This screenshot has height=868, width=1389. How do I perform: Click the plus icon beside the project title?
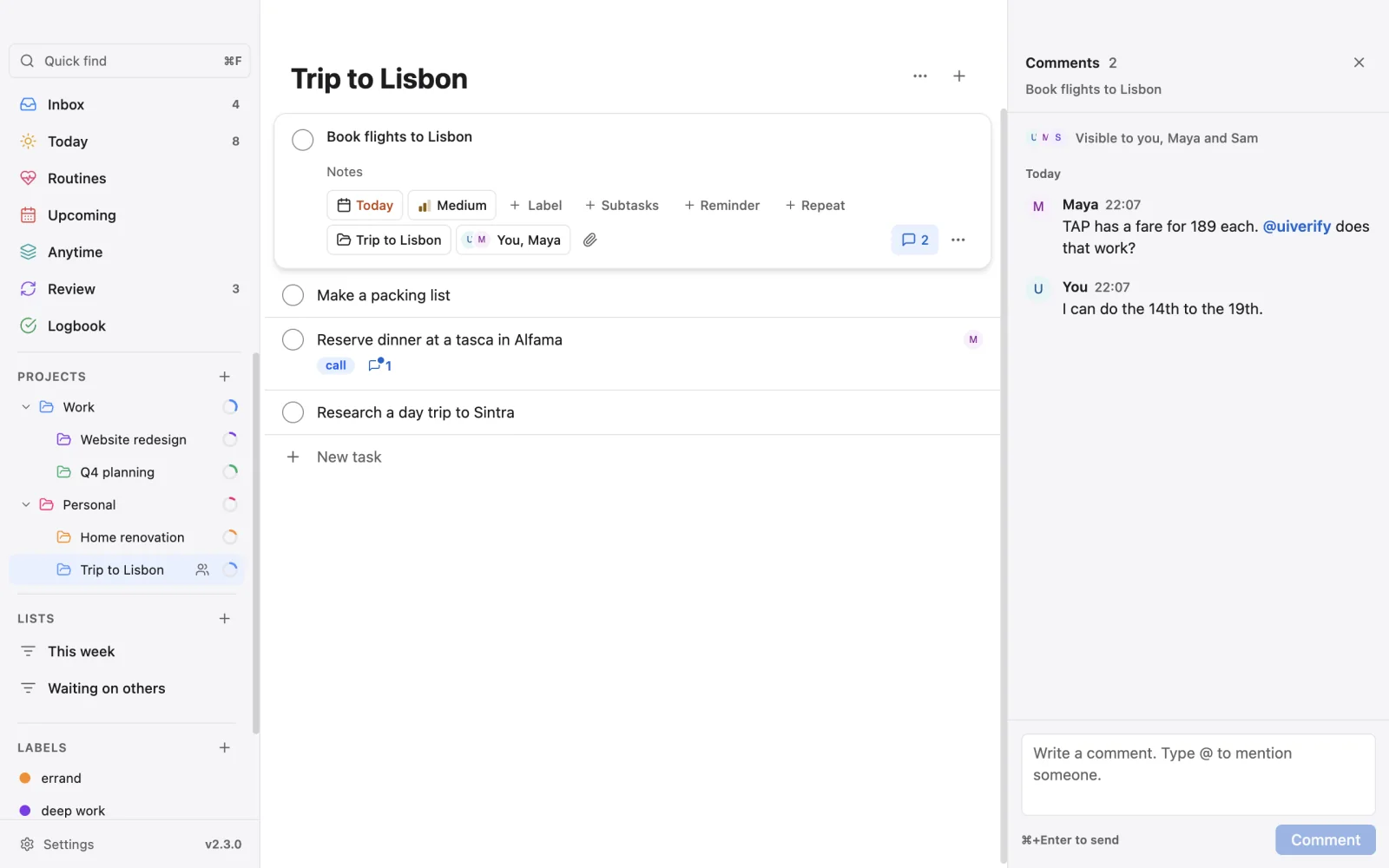click(959, 76)
